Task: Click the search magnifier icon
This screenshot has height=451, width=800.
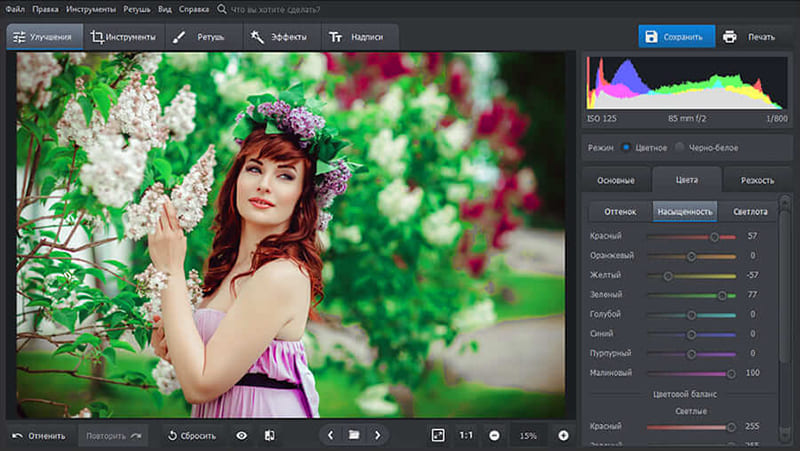Action: 221,9
